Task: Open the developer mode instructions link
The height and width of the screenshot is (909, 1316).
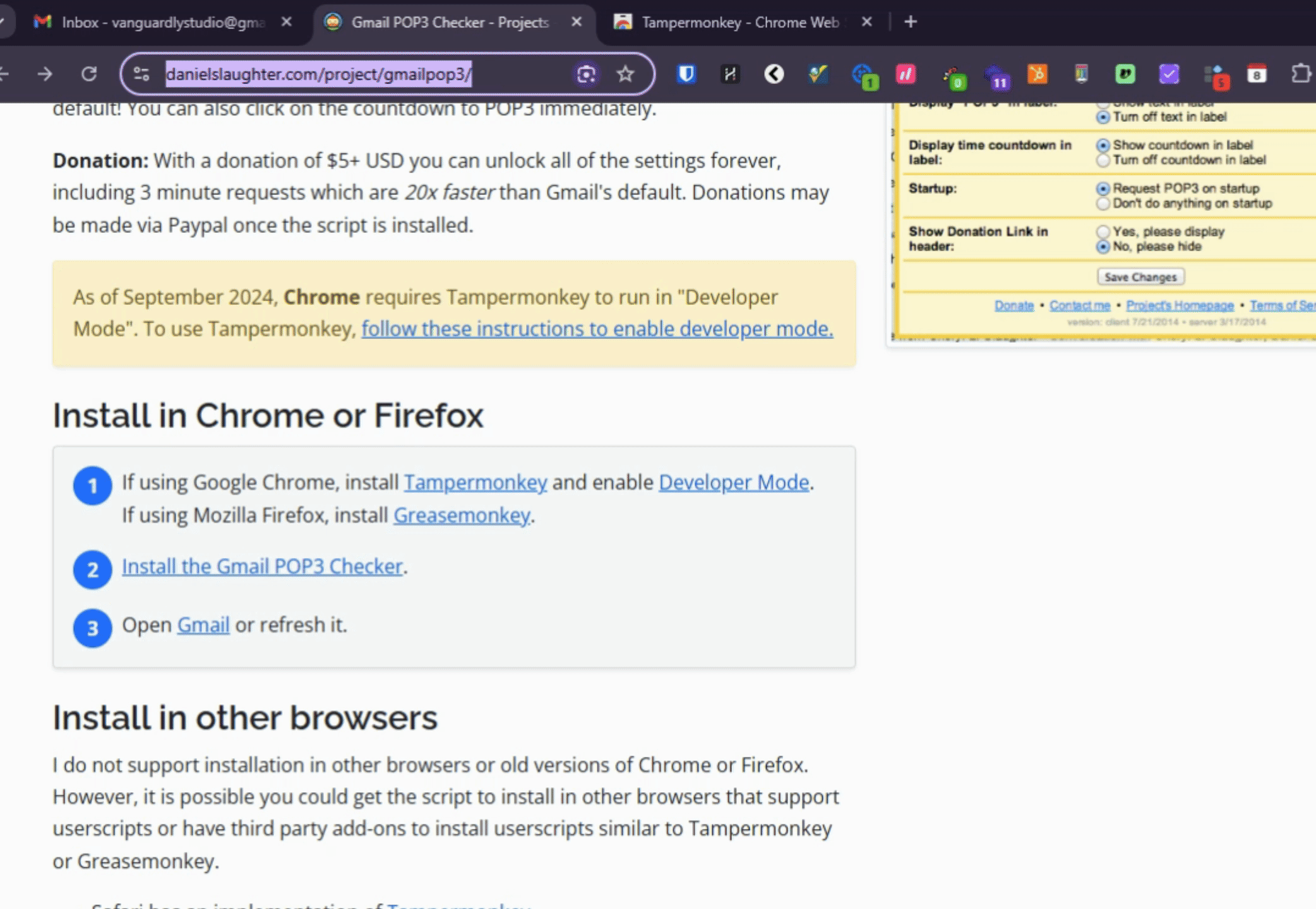Action: [x=597, y=329]
